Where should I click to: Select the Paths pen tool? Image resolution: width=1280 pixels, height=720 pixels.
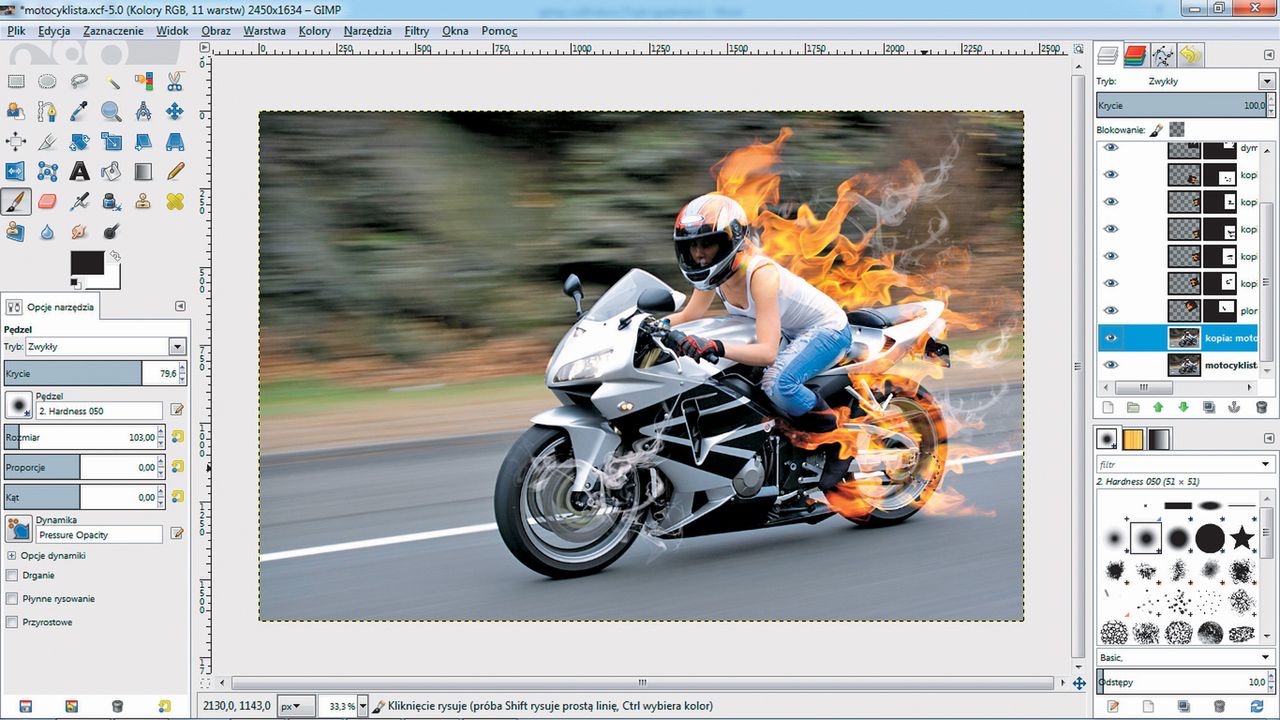point(47,111)
